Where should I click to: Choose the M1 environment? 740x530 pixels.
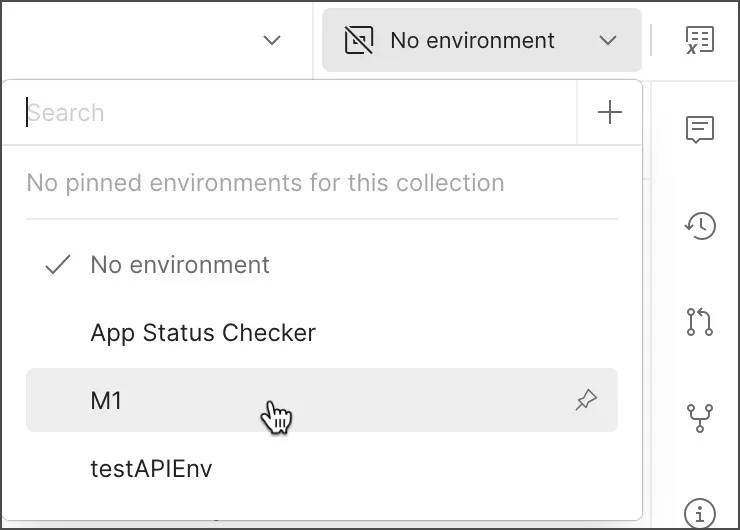tap(321, 400)
